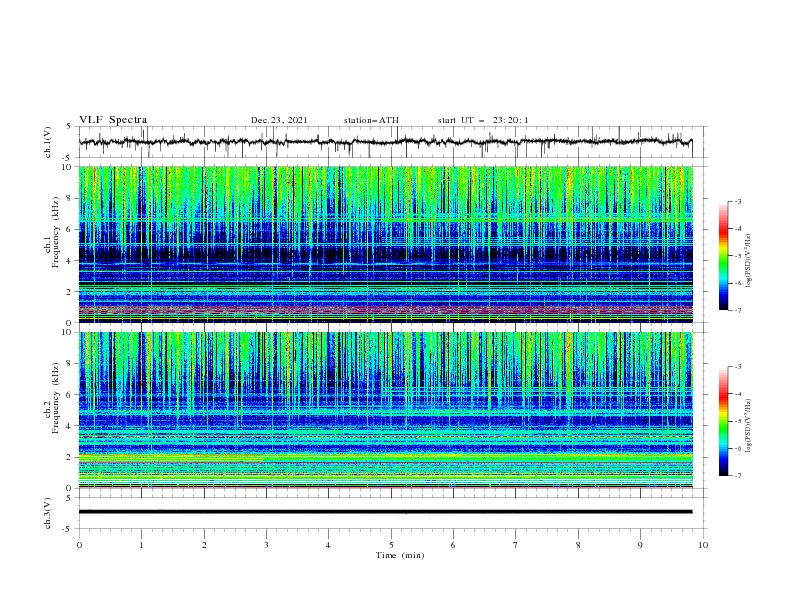Click the ch.2 color bar's log(PSD) unit label

(749, 425)
